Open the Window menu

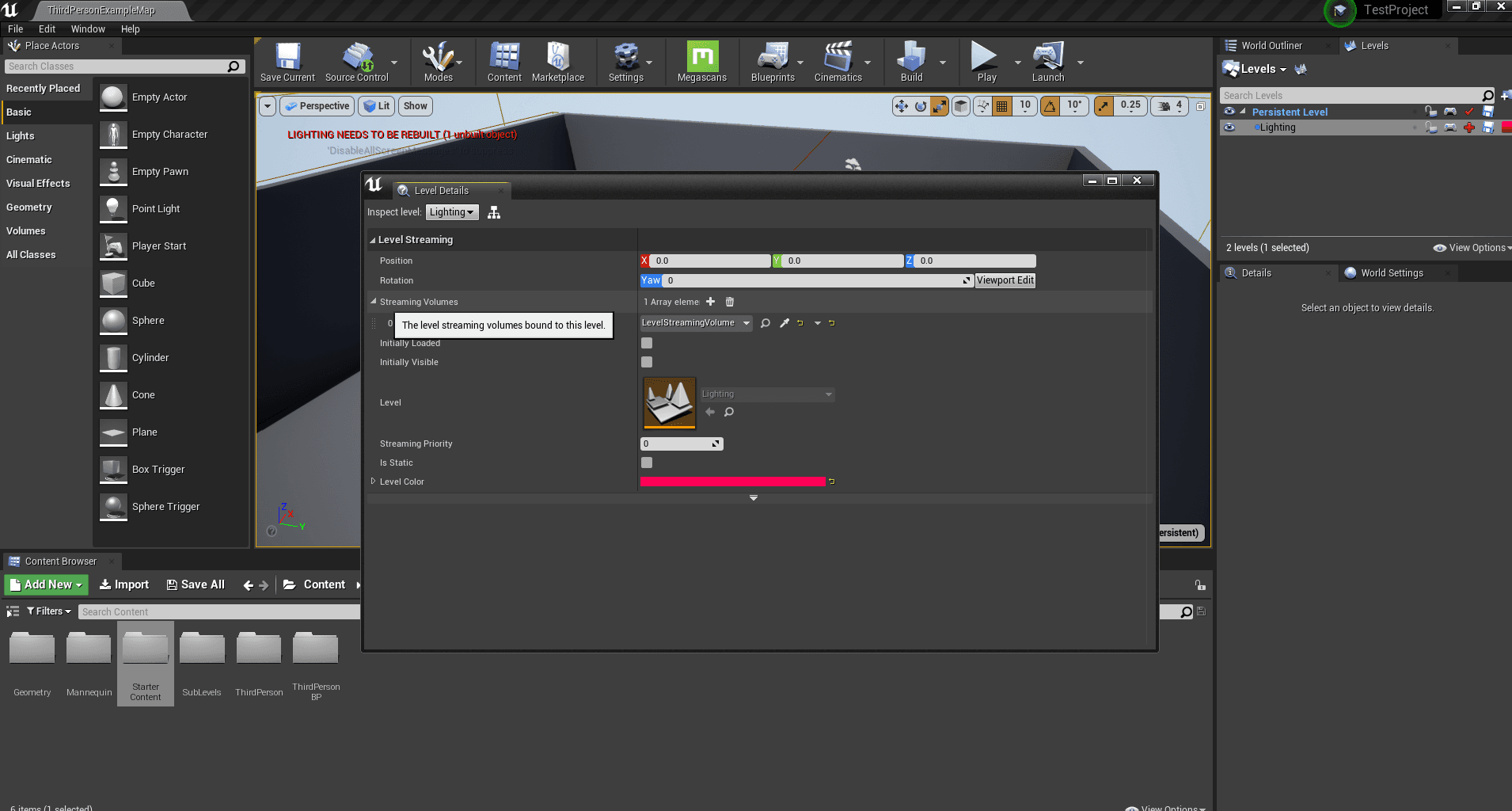point(88,29)
